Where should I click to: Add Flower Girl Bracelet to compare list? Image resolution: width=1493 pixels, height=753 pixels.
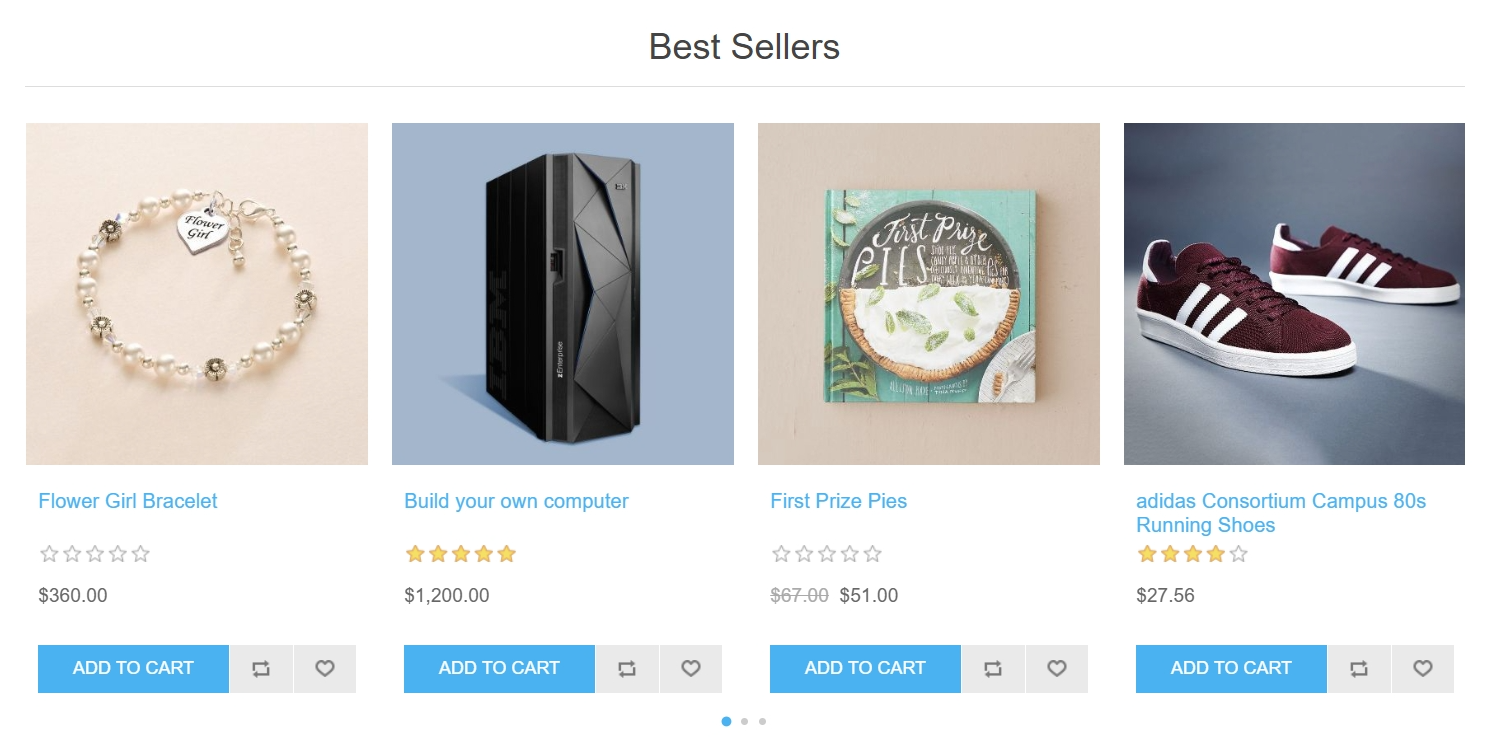click(261, 669)
